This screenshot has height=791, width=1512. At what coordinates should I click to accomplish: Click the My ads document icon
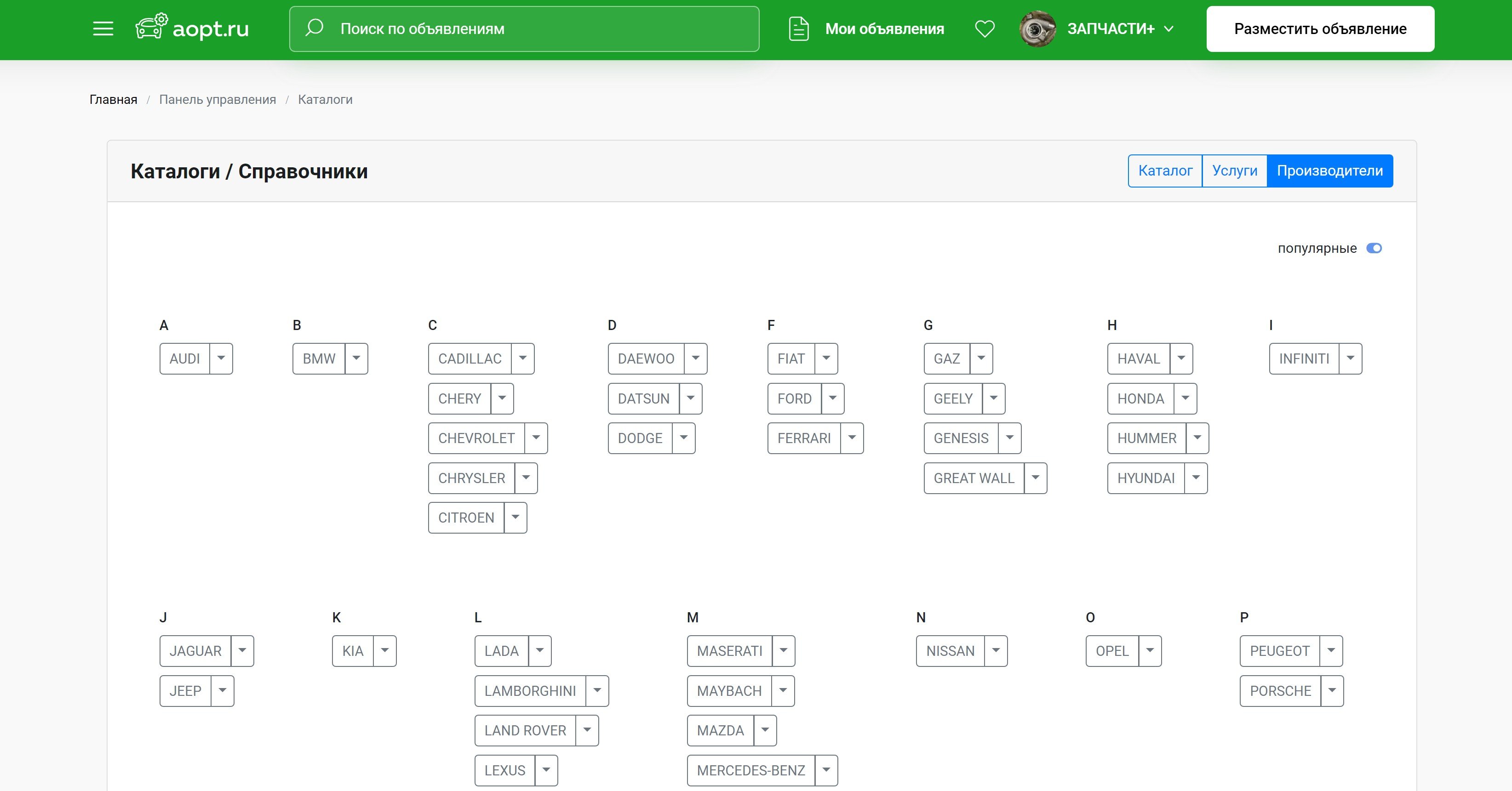(798, 29)
